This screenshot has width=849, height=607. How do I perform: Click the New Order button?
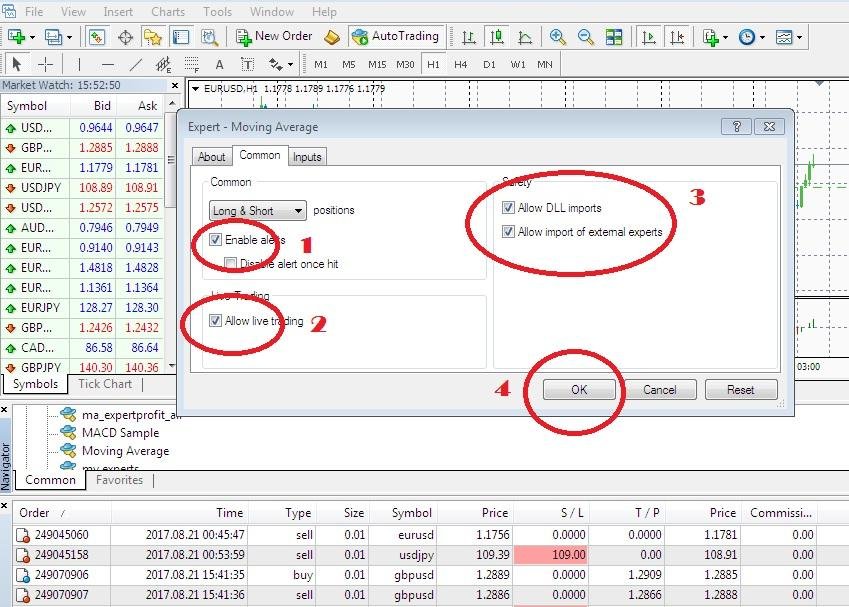point(274,36)
